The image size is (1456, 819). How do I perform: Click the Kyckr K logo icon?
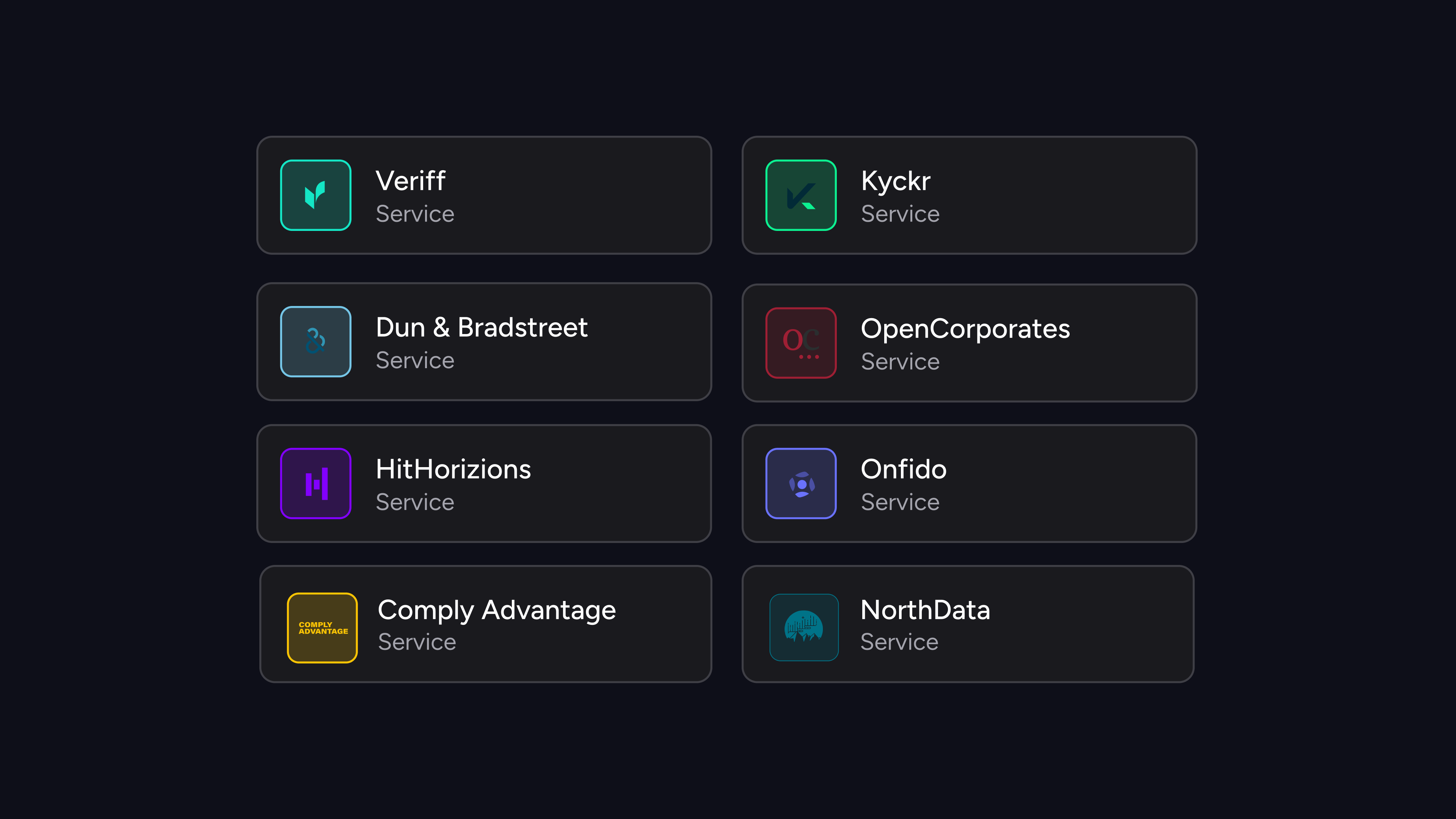pyautogui.click(x=800, y=195)
